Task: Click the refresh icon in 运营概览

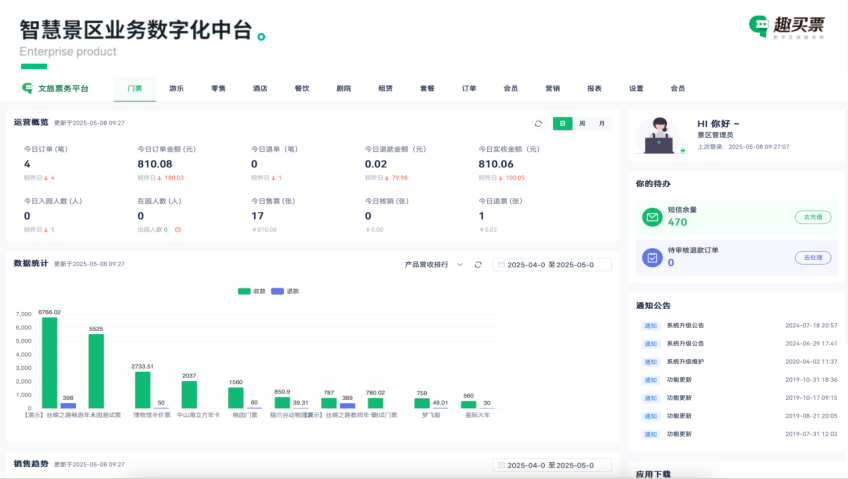Action: (539, 124)
